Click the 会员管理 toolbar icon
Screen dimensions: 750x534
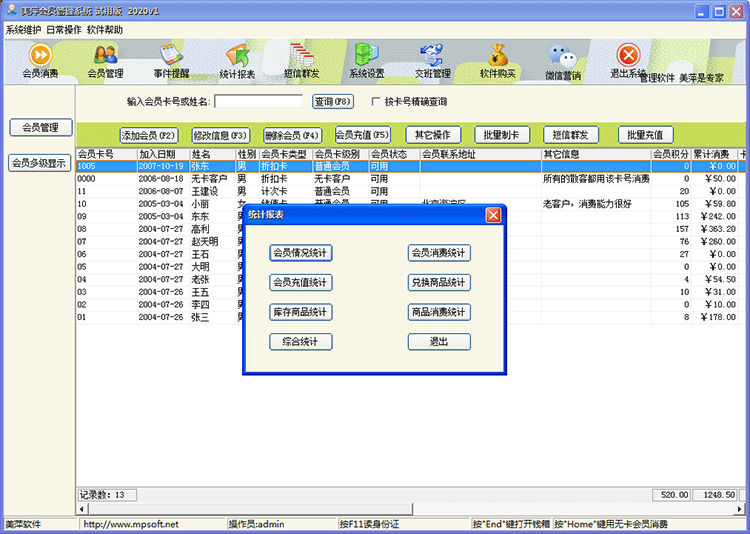105,60
